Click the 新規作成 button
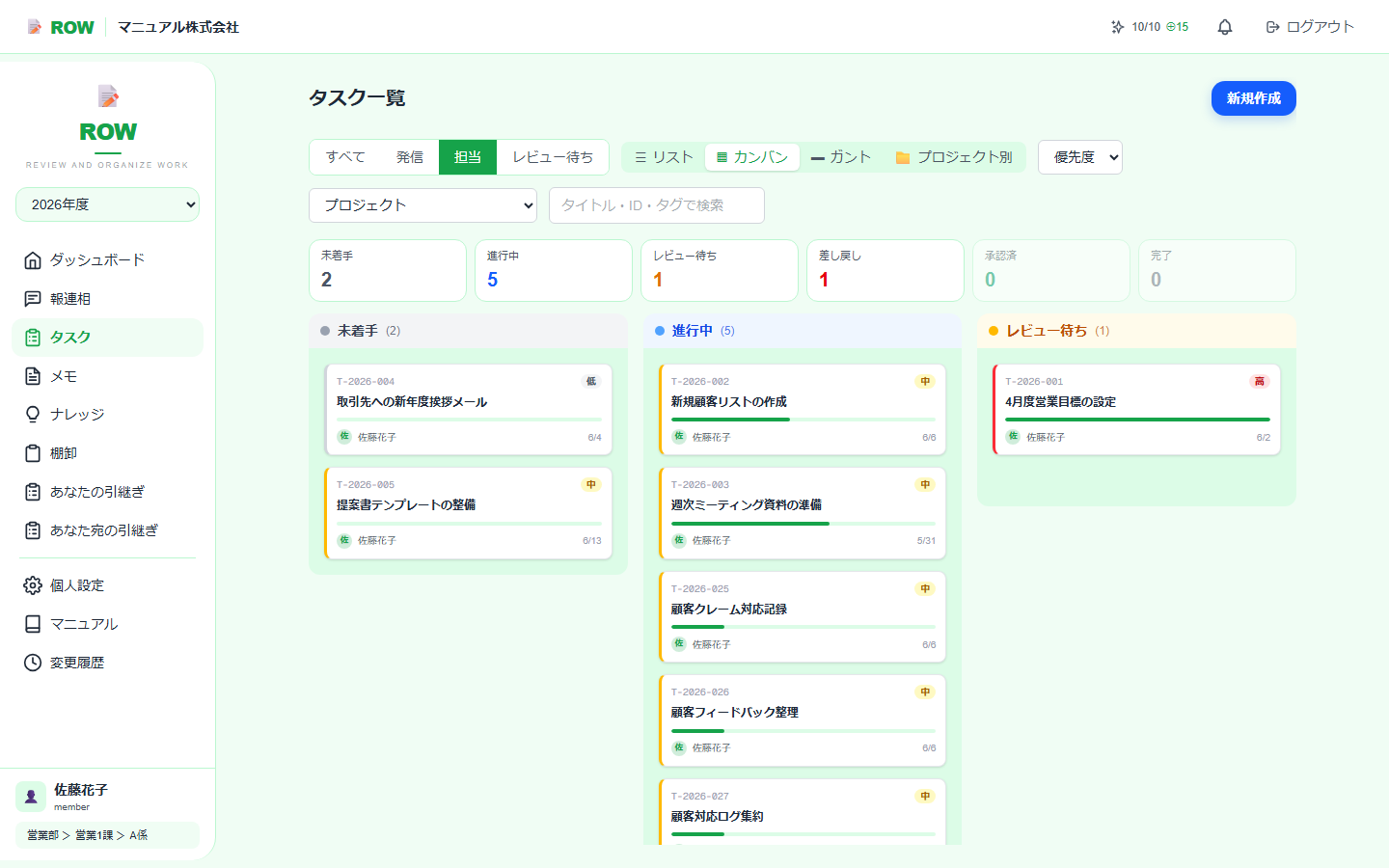The width and height of the screenshot is (1389, 868). click(1254, 98)
